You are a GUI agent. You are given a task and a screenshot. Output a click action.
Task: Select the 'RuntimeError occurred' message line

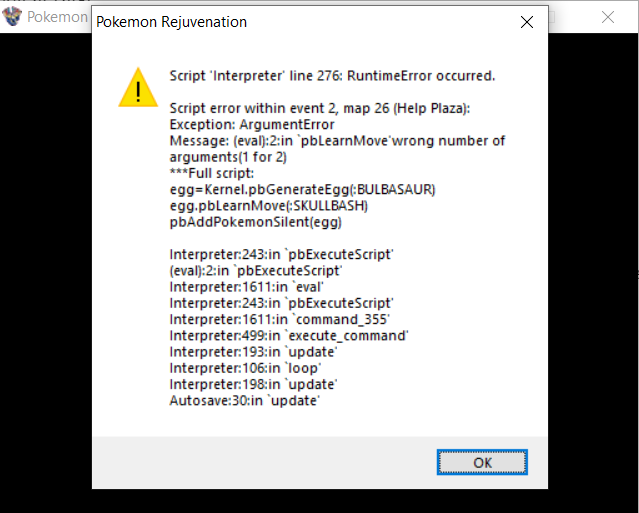pyautogui.click(x=332, y=75)
